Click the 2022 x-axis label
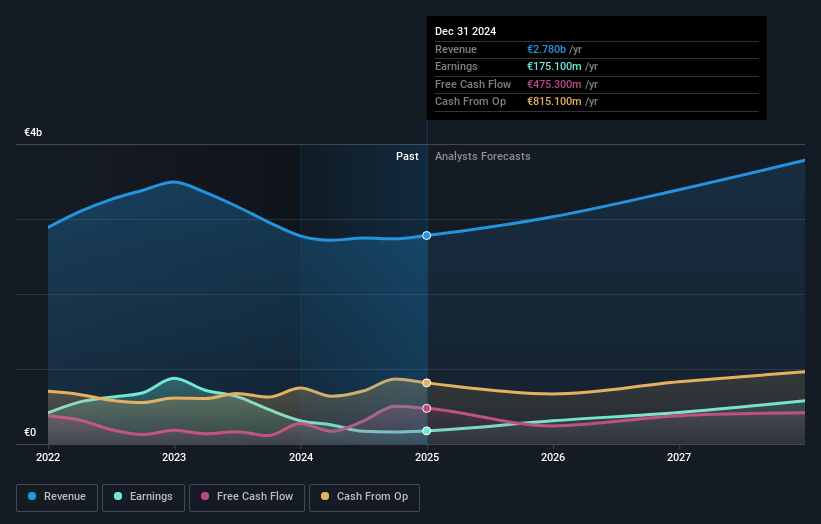 click(48, 458)
